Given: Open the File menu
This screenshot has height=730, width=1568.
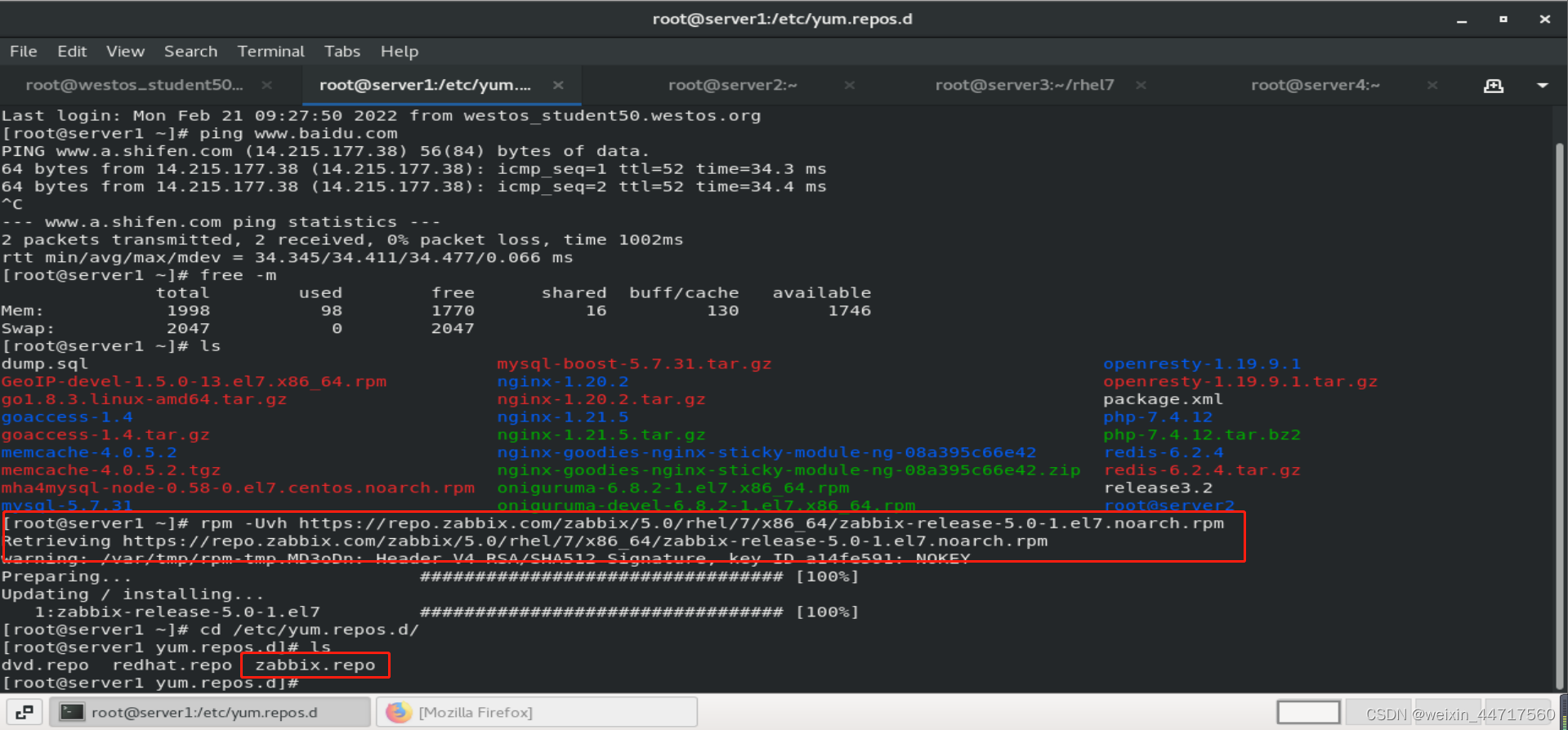Looking at the screenshot, I should click(x=23, y=51).
